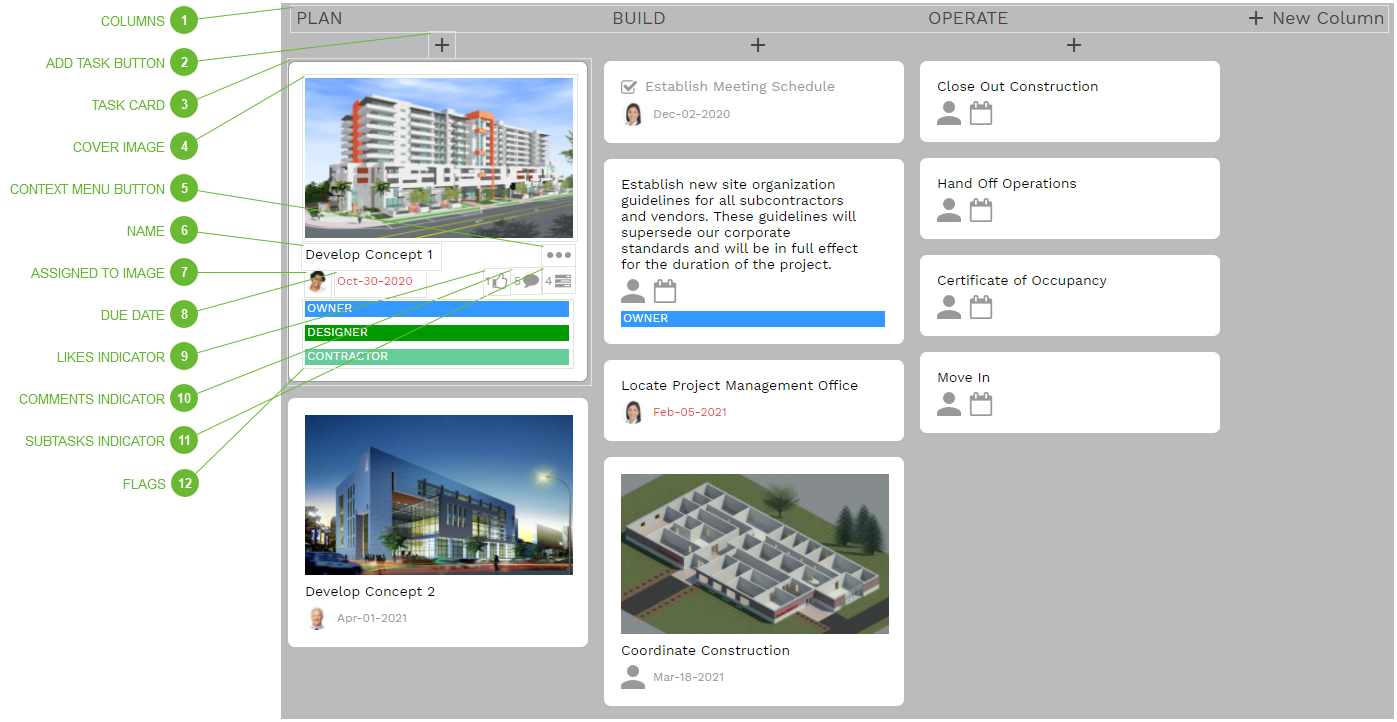This screenshot has width=1397, height=722.
Task: Click the calendar icon on Hand Off Operations
Action: [x=981, y=210]
